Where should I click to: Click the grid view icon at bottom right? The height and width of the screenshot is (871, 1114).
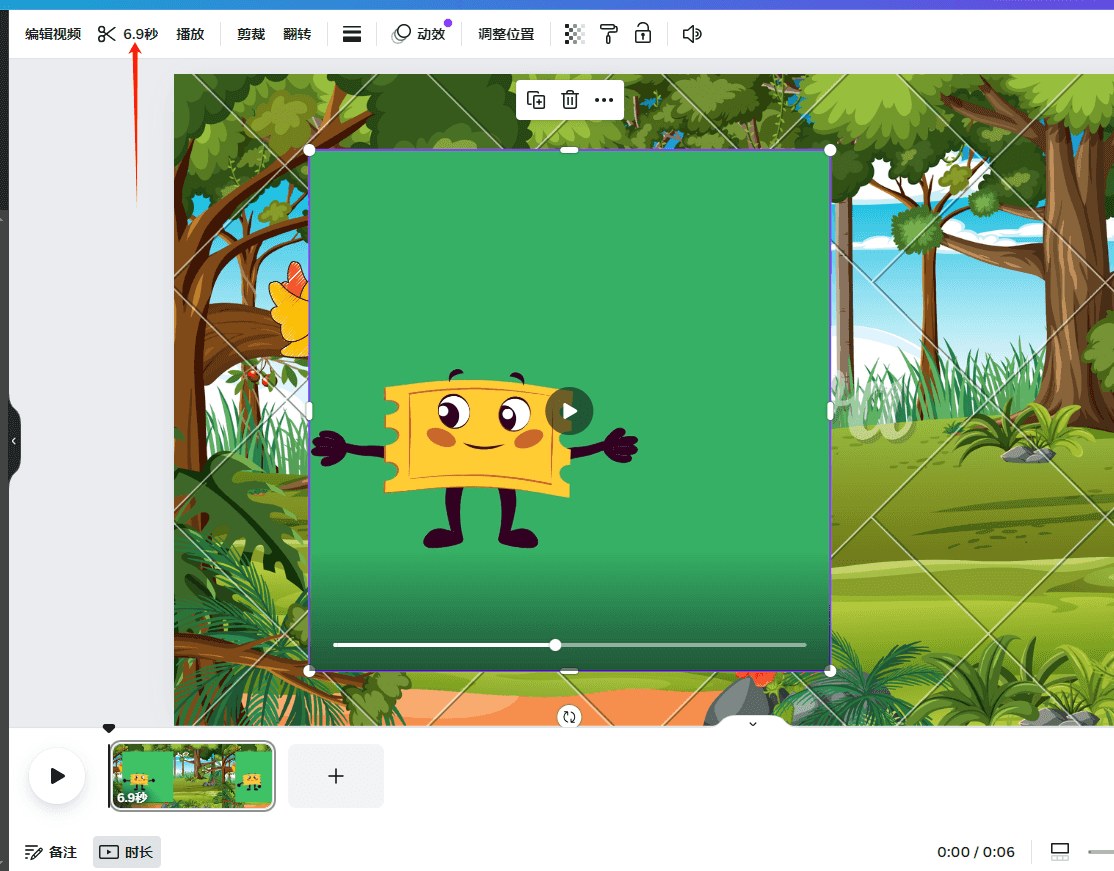pos(1060,851)
